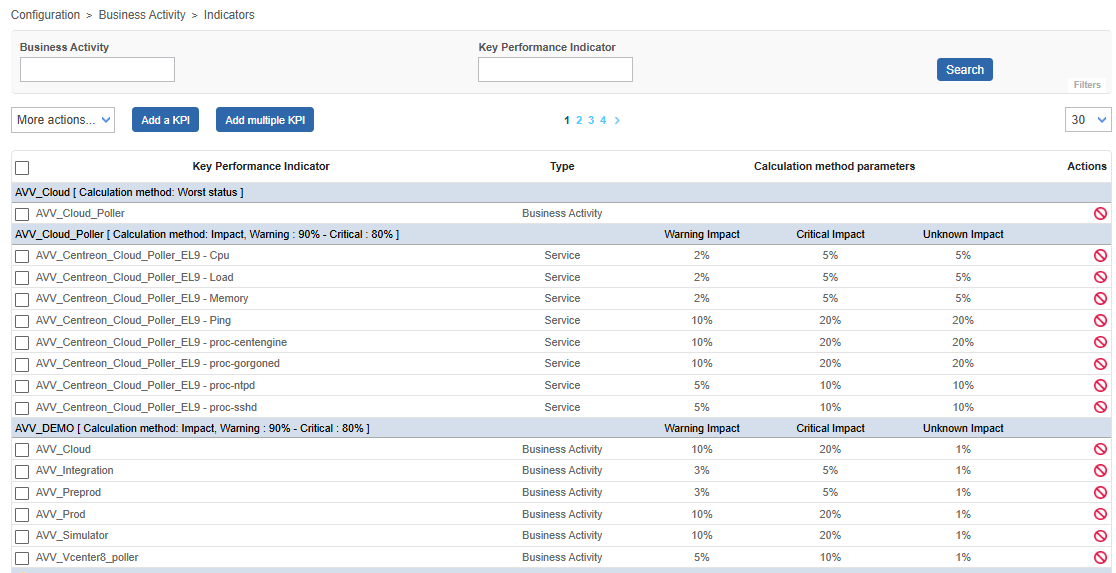Disable the proc-gorgoned KPI via action icon

coord(1100,364)
